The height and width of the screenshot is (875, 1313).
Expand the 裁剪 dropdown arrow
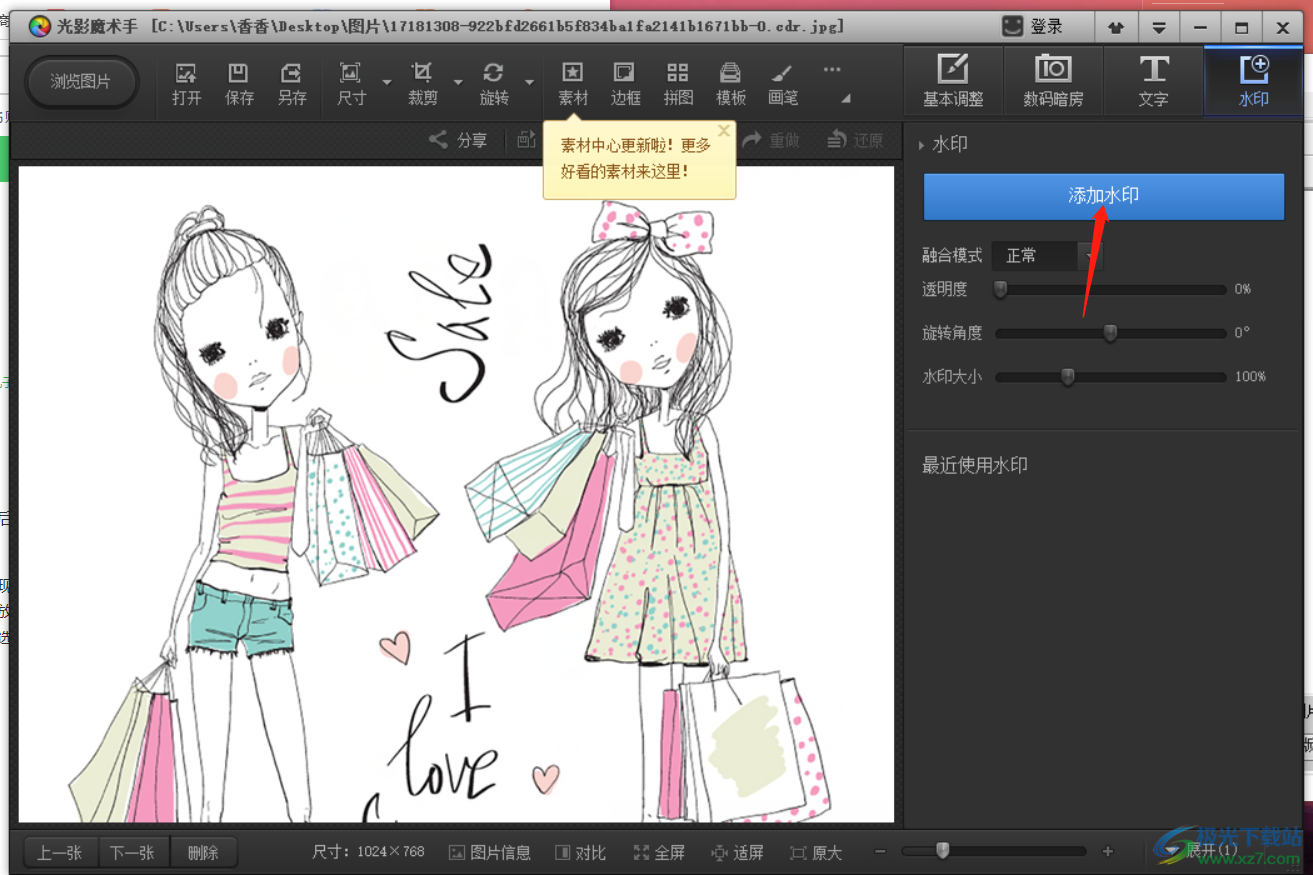458,83
